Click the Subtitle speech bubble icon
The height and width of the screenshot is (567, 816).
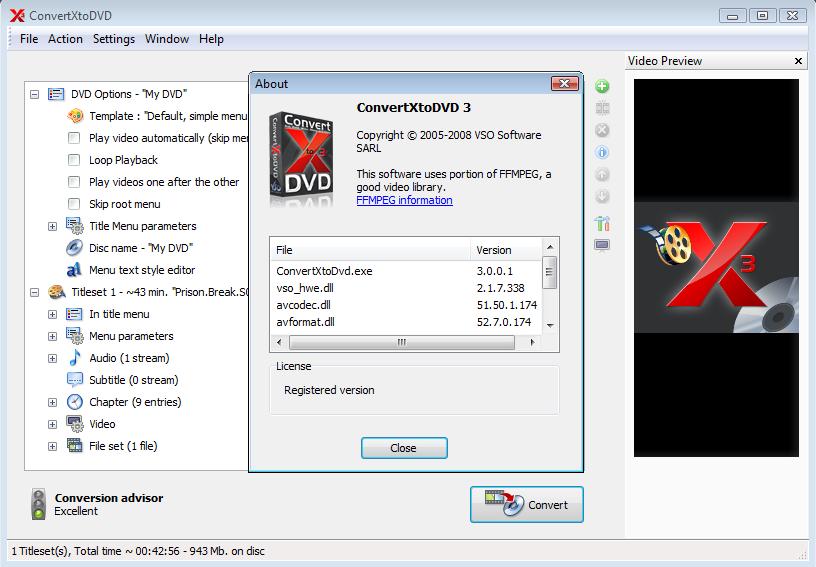click(75, 380)
